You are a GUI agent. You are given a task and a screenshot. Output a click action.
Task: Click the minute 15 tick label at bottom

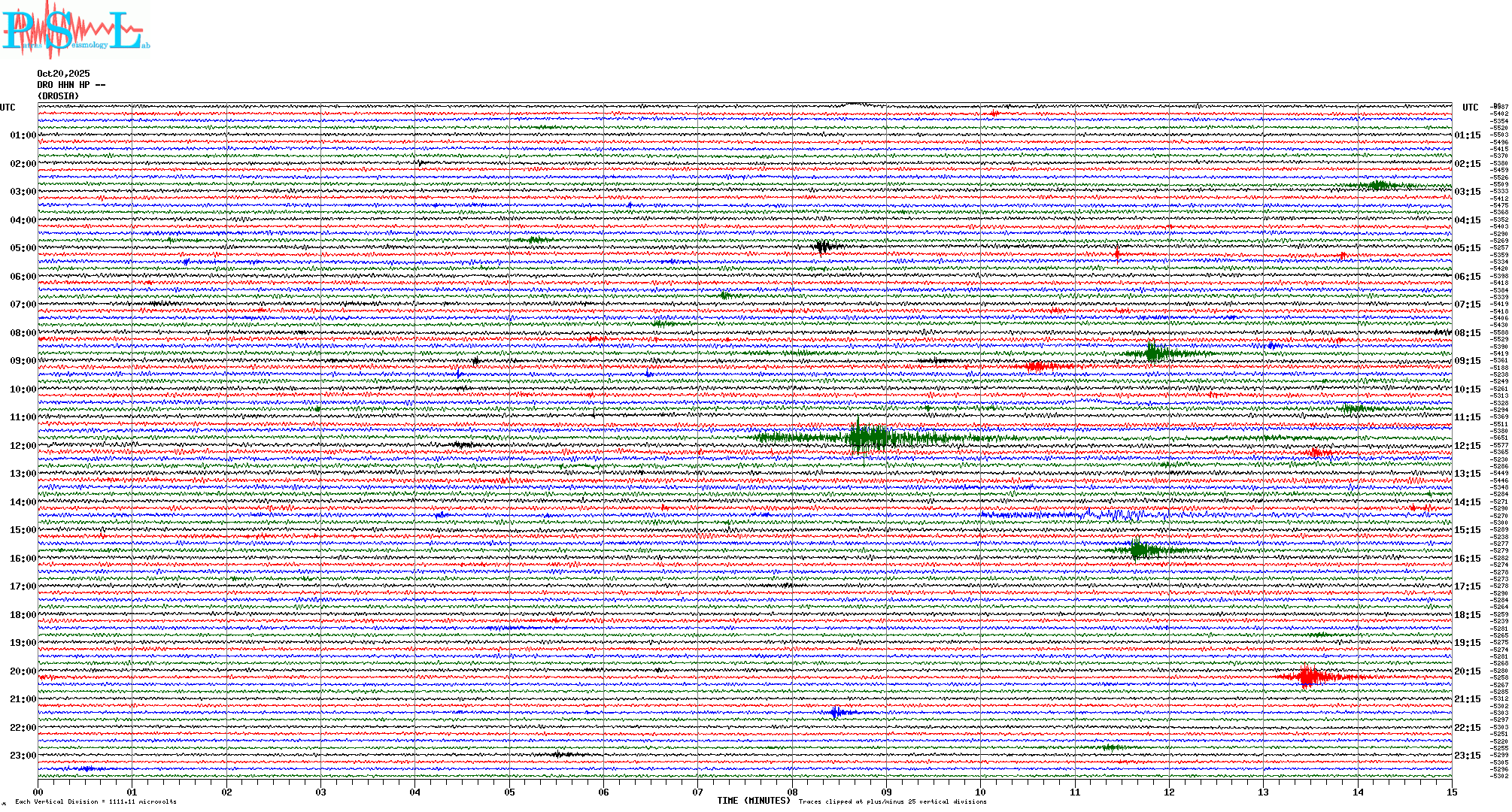pos(1451,792)
